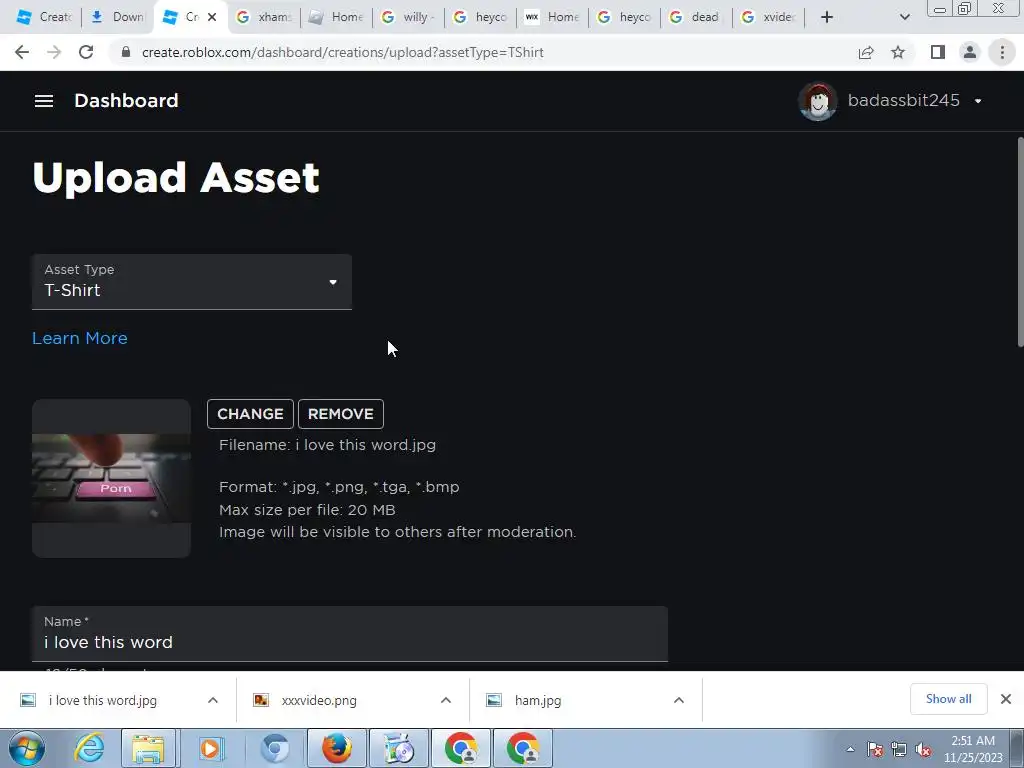Click the network tray icon
1024x768 pixels.
click(899, 749)
